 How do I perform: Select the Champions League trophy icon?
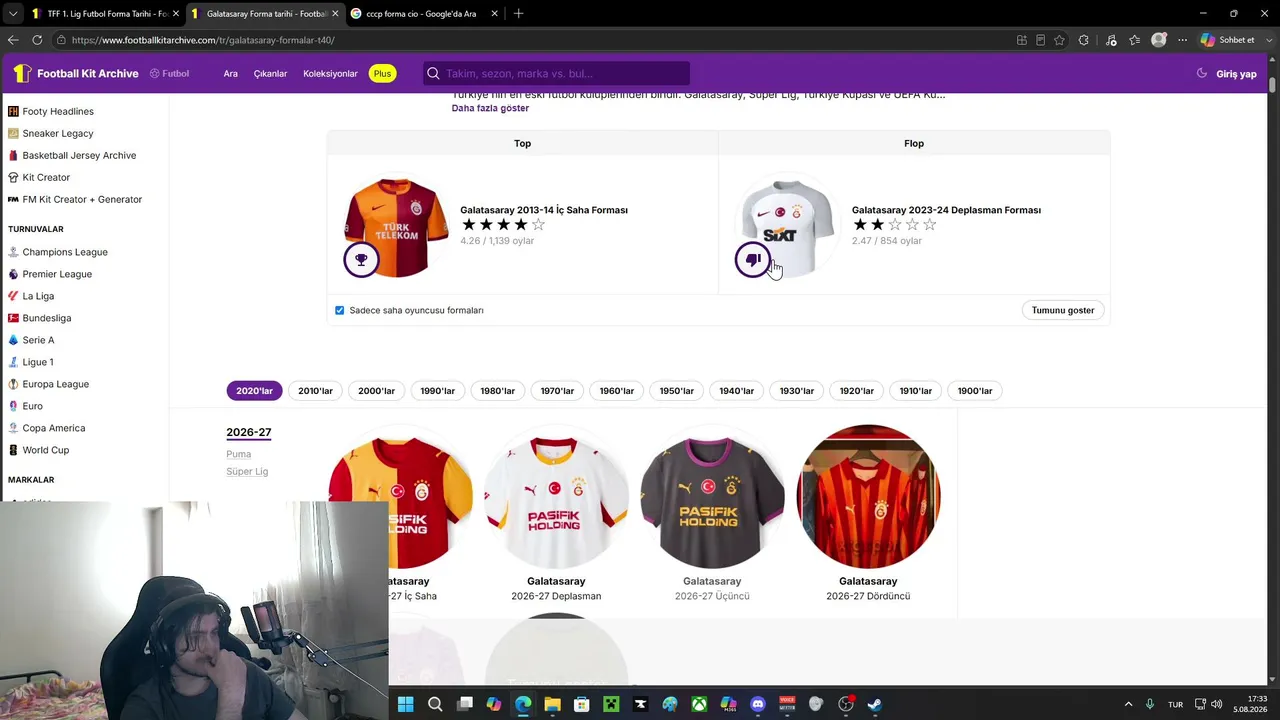tap(13, 252)
